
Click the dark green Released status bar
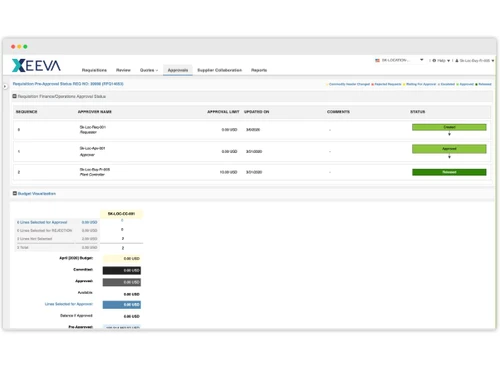(449, 172)
